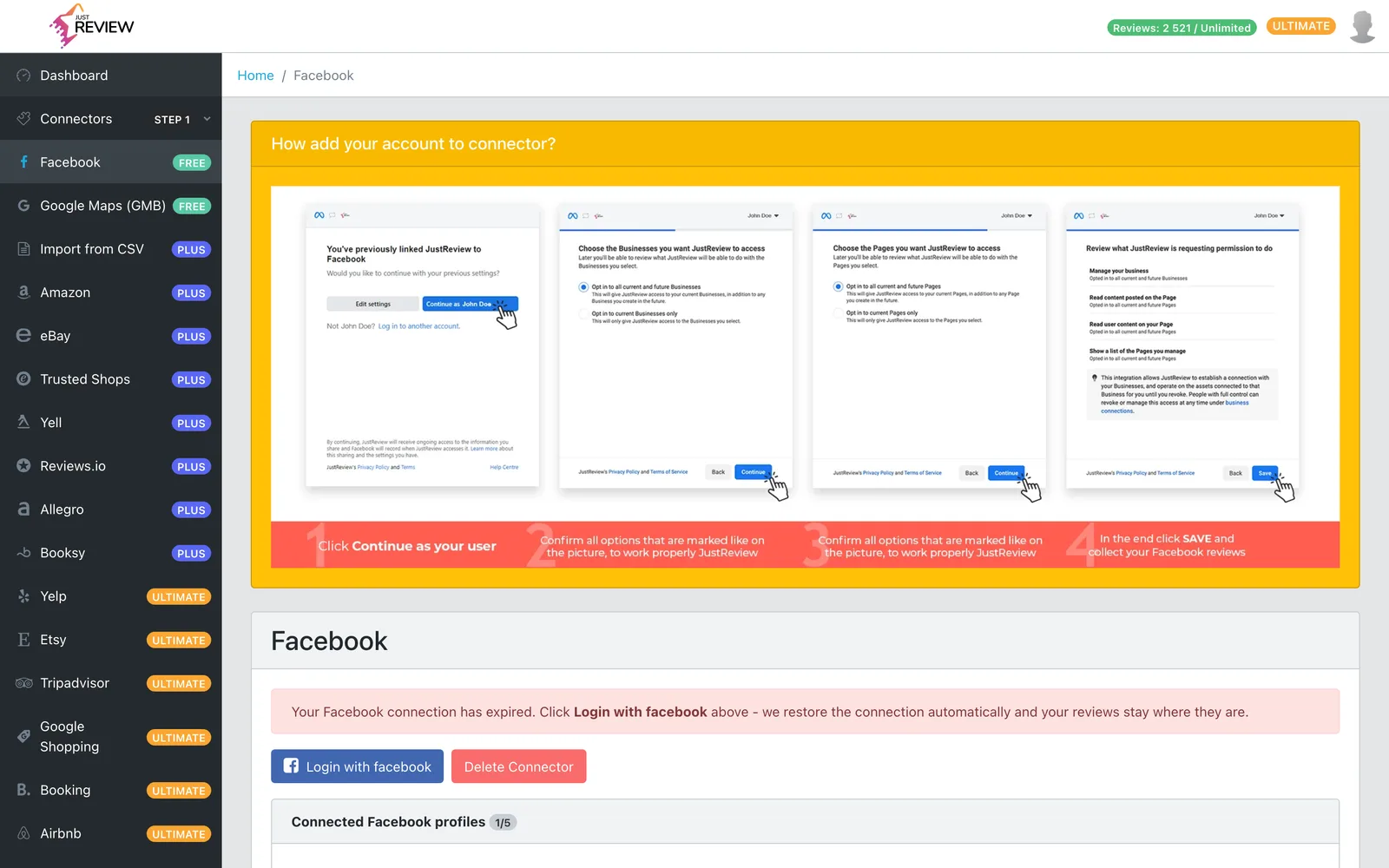Select the Facebook connector menu item
The height and width of the screenshot is (868, 1389).
111,162
